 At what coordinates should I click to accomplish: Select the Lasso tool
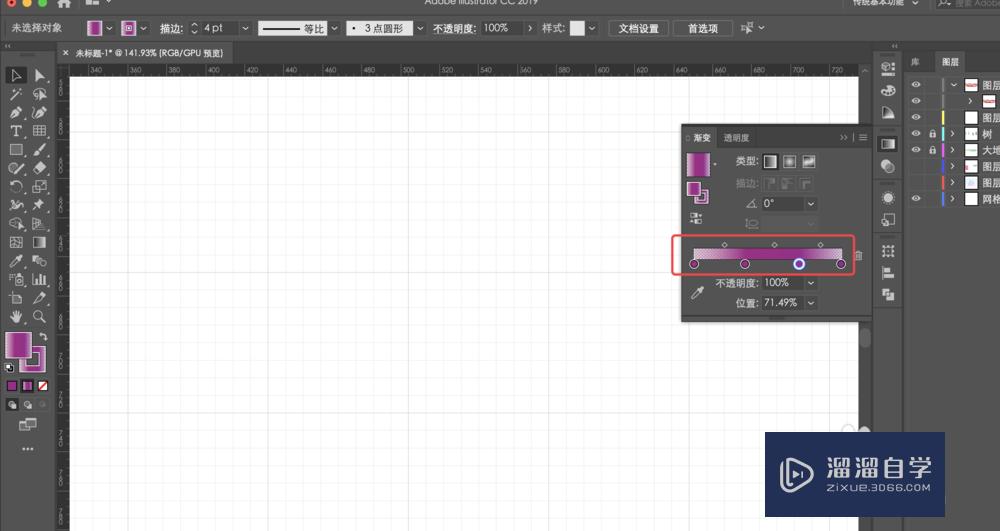point(40,94)
